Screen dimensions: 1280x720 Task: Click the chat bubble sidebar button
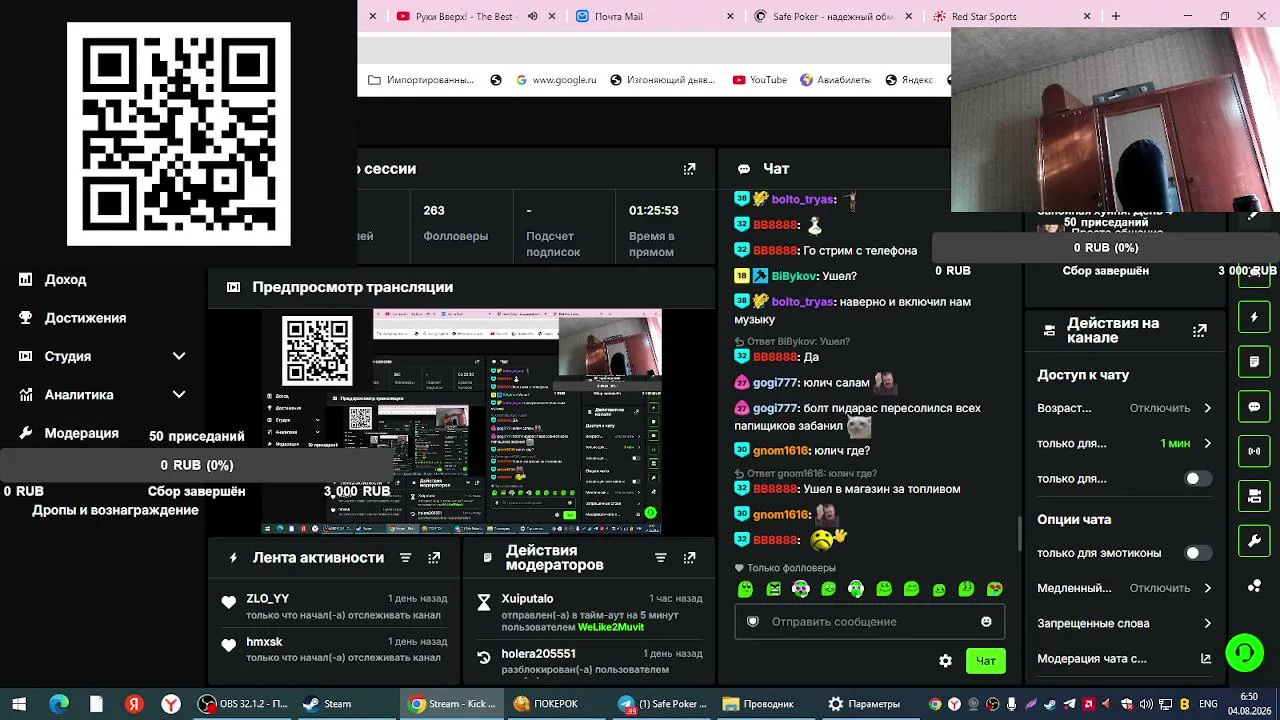click(1254, 407)
